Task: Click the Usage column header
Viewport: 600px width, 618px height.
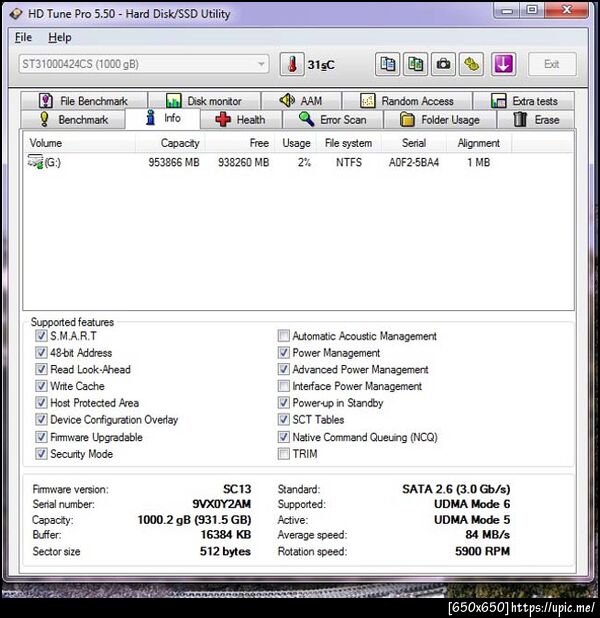Action: tap(296, 143)
